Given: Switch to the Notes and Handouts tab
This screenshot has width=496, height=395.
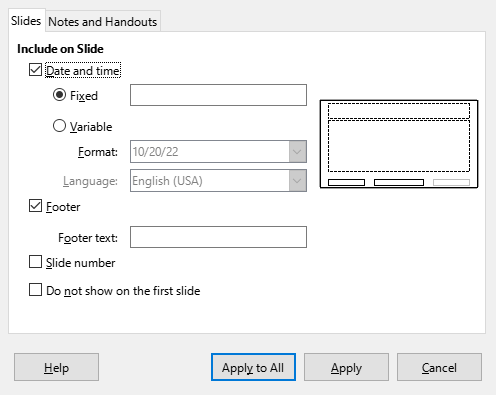Looking at the screenshot, I should [x=103, y=22].
